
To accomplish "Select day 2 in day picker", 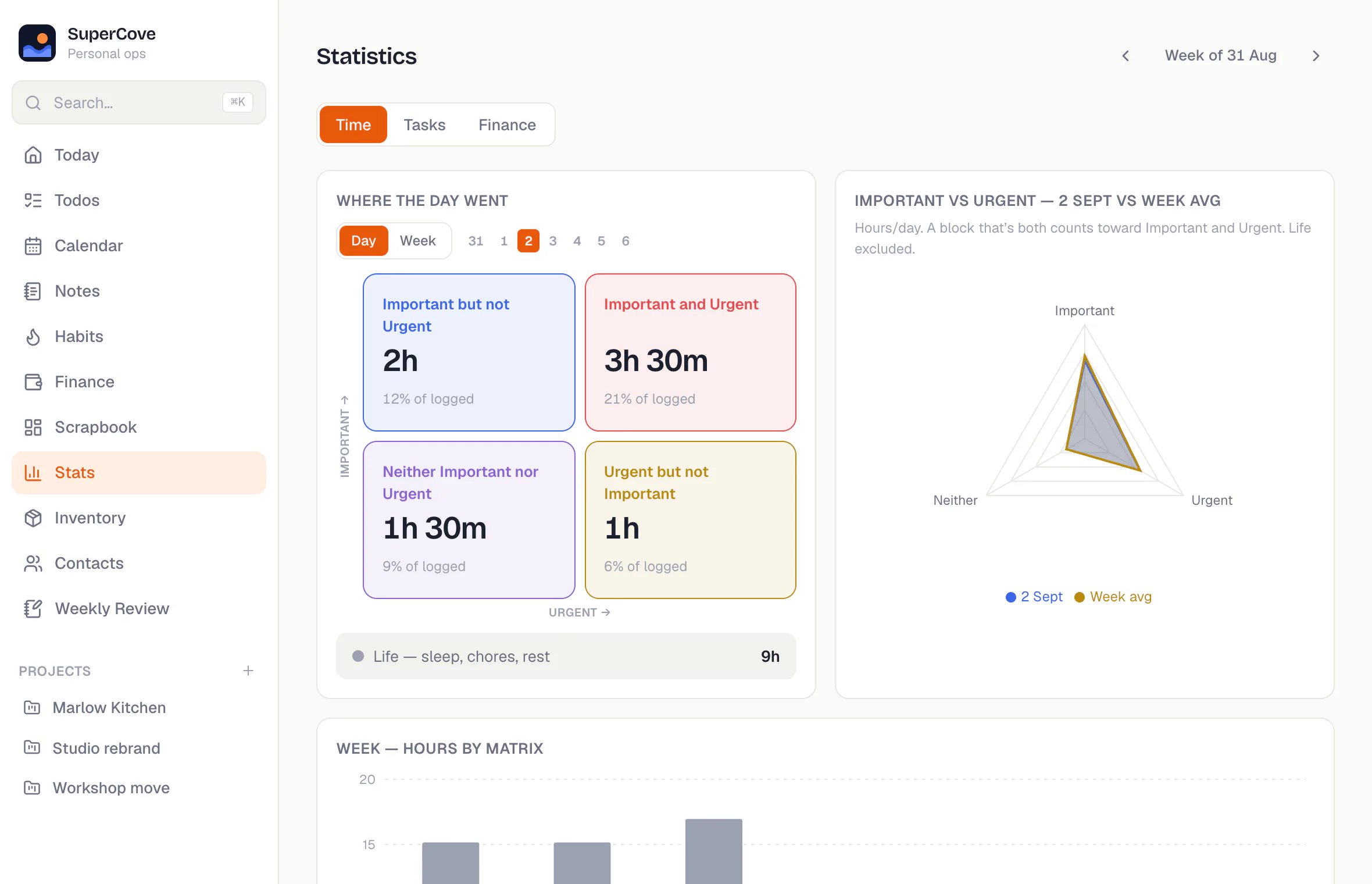I will click(528, 241).
